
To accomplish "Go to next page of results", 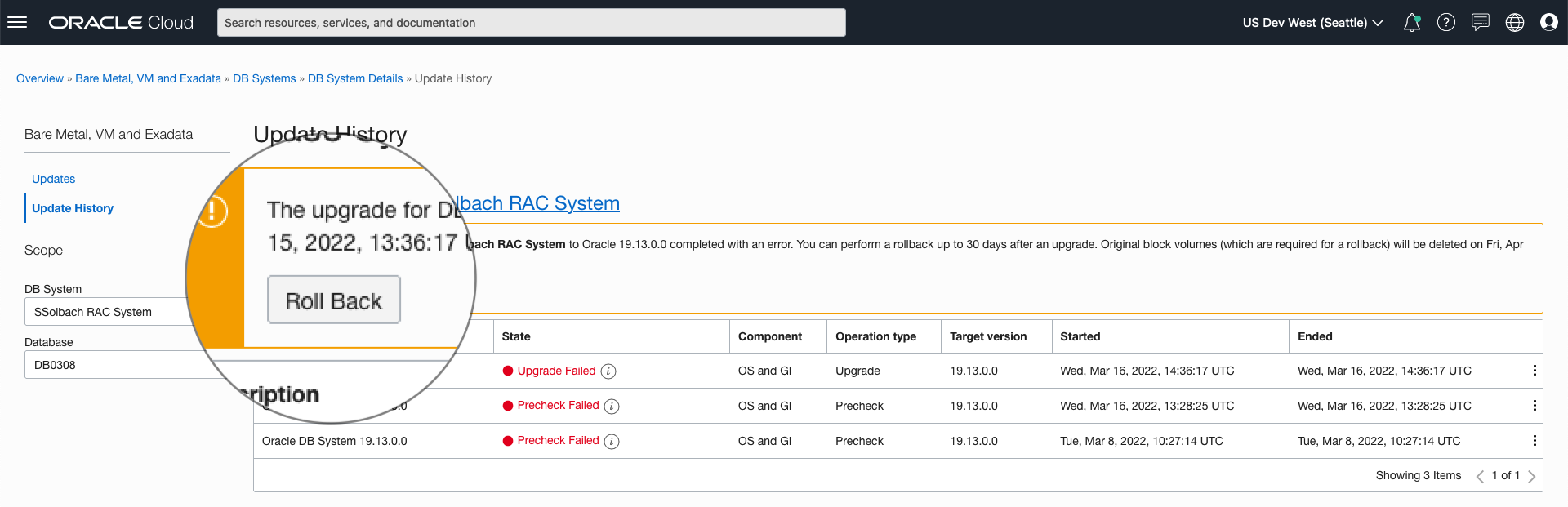I will click(1532, 476).
